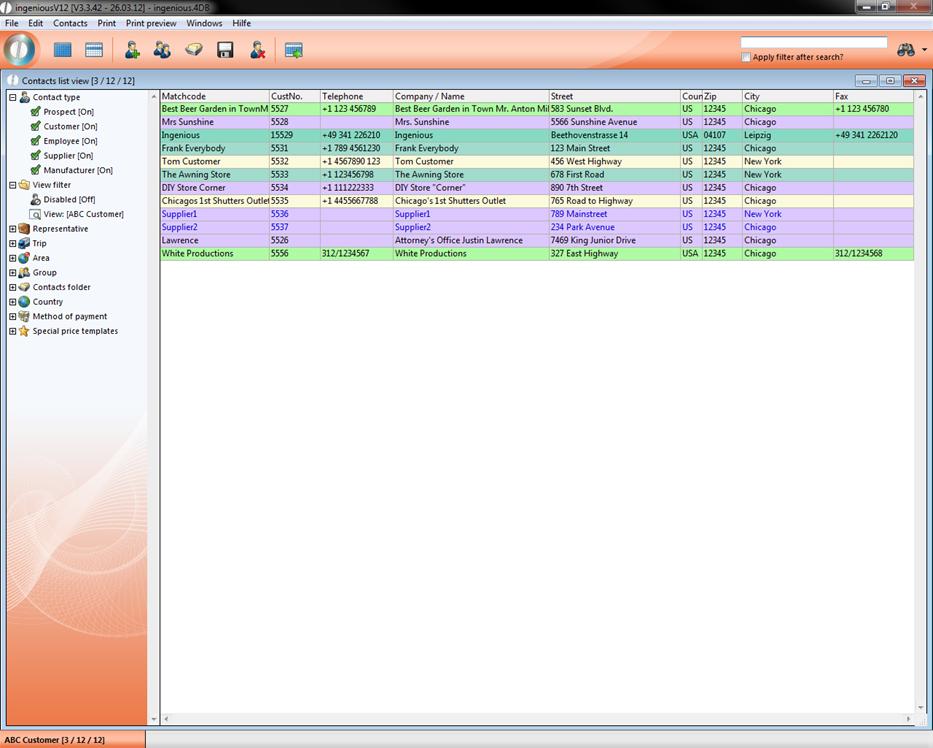The width and height of the screenshot is (933, 748).
Task: Sort by the Matchcode column header
Action: pos(214,97)
